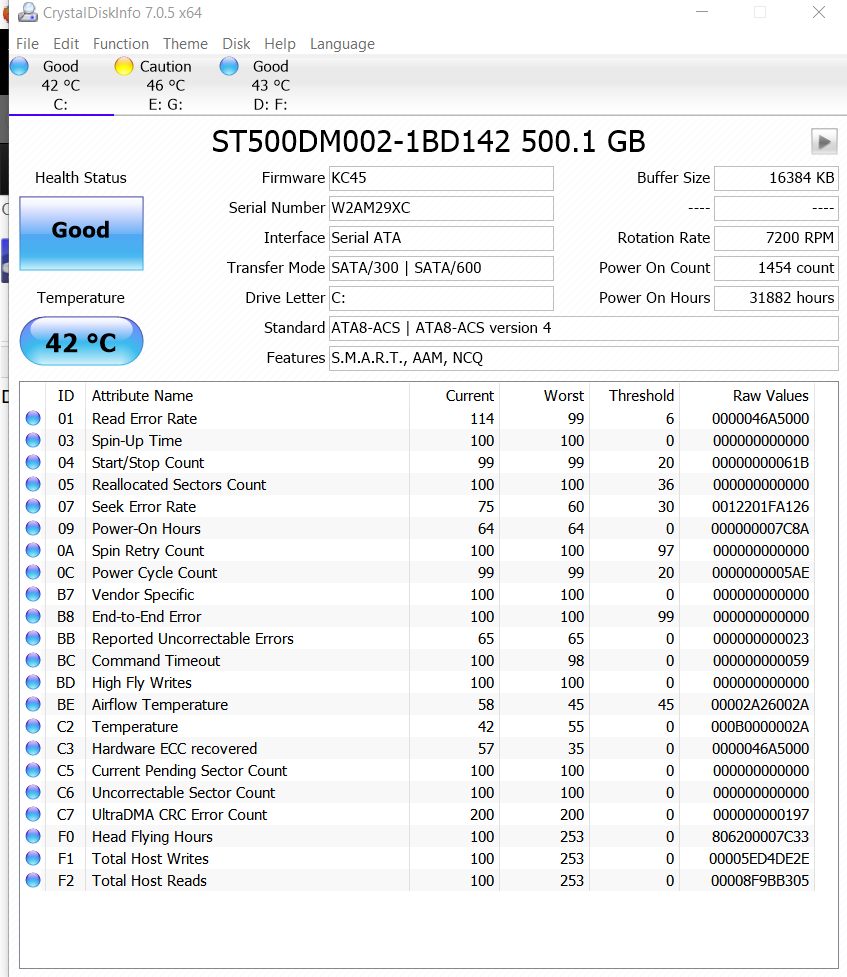Image resolution: width=847 pixels, height=977 pixels.
Task: Switch to the Caution 46 °C E: G: disk
Action: pos(166,85)
